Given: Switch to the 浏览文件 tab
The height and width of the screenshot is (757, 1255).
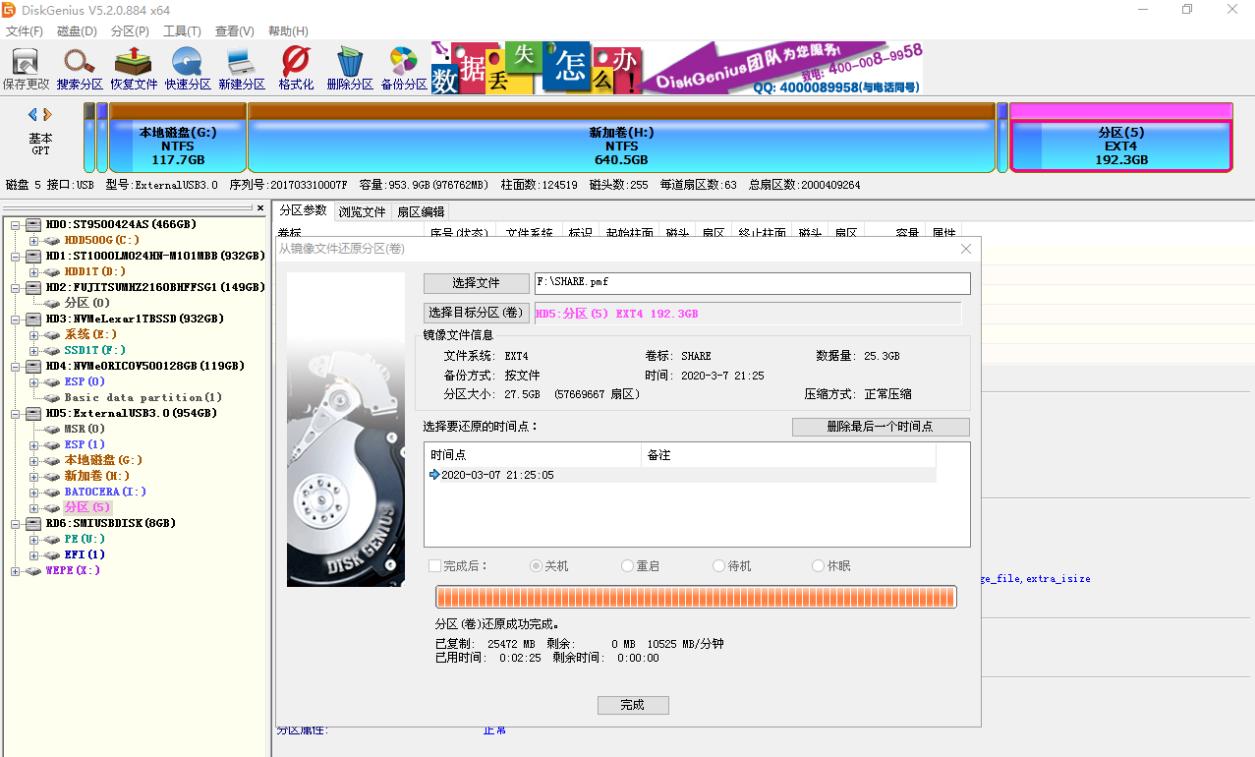Looking at the screenshot, I should [363, 212].
